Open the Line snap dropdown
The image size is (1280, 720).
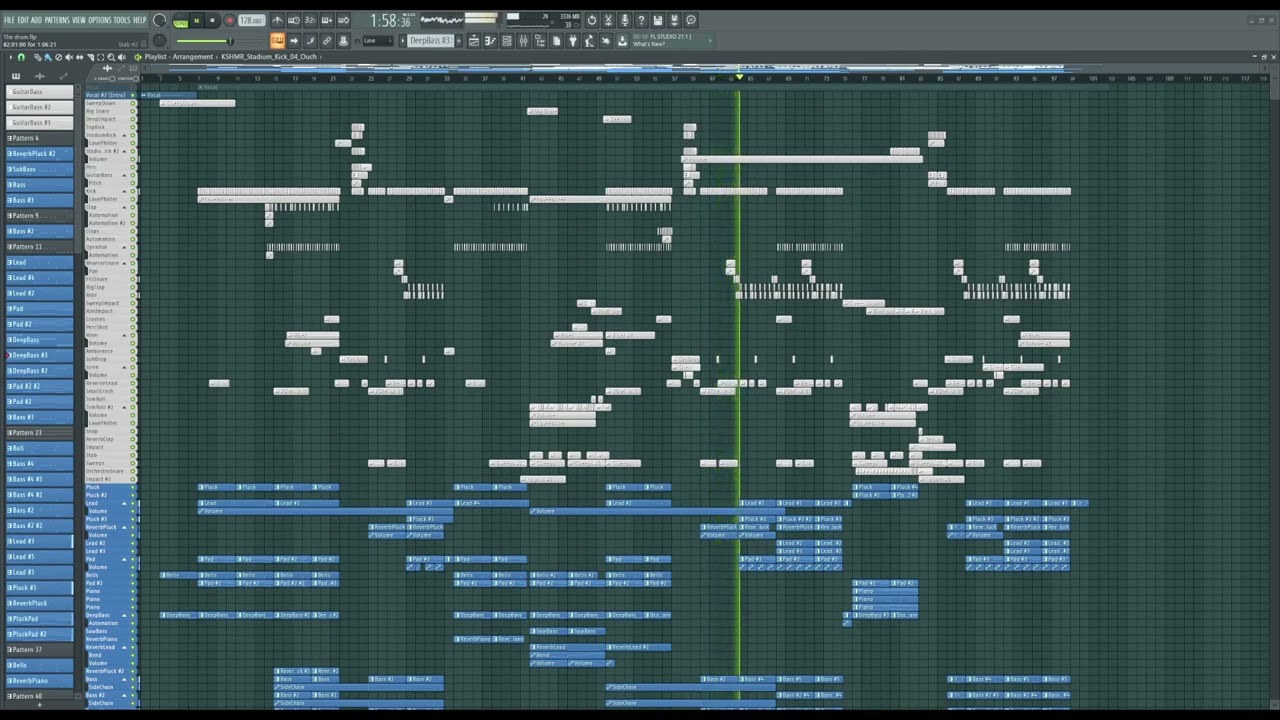[377, 41]
